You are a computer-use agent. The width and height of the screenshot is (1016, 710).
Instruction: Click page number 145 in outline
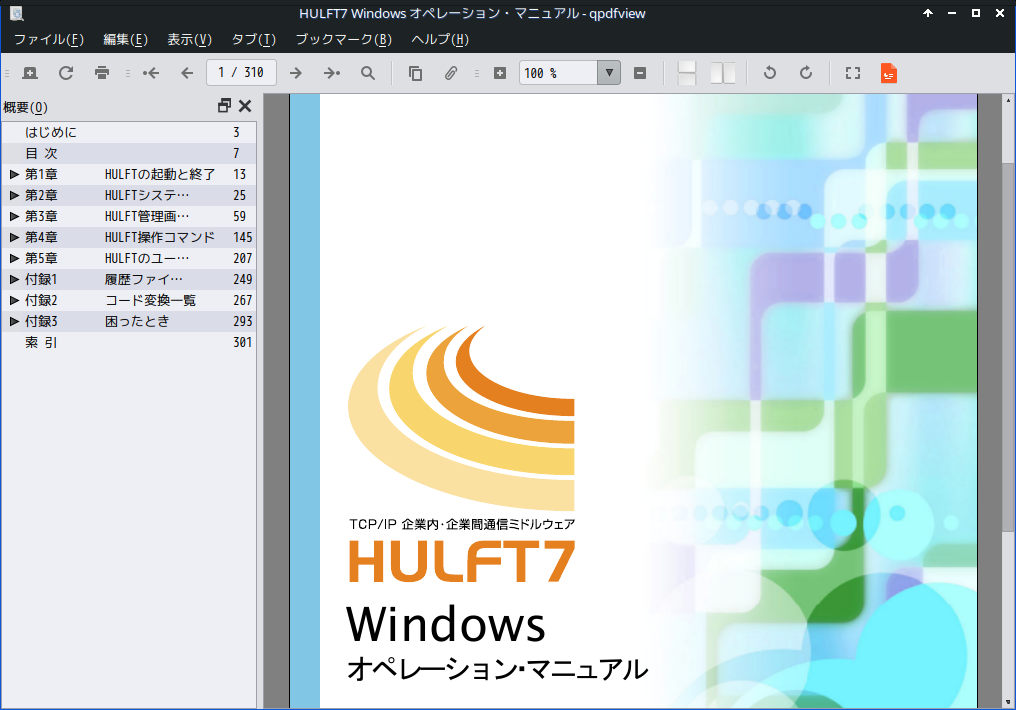tap(242, 237)
